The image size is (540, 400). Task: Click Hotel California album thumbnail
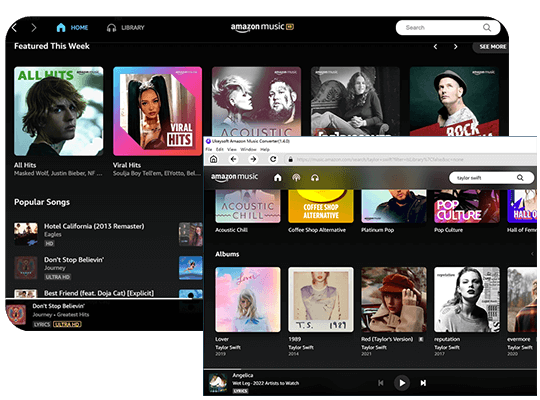26,234
